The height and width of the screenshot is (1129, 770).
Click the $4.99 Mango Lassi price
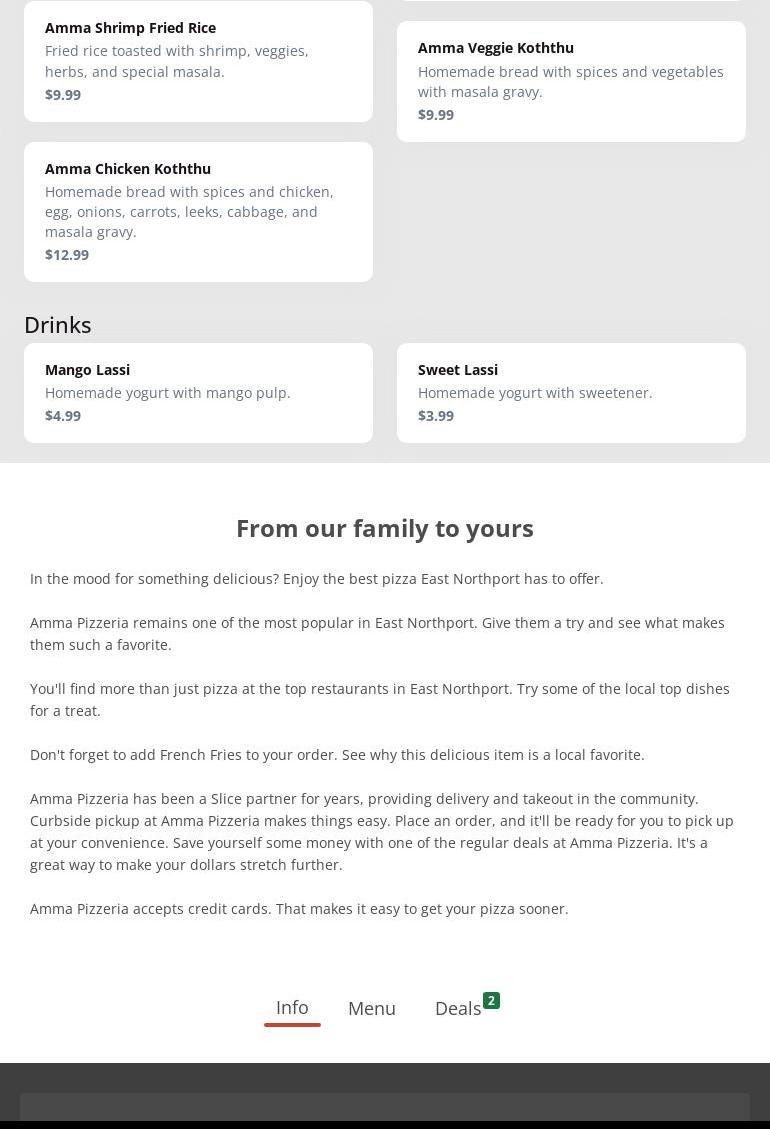[x=63, y=416]
